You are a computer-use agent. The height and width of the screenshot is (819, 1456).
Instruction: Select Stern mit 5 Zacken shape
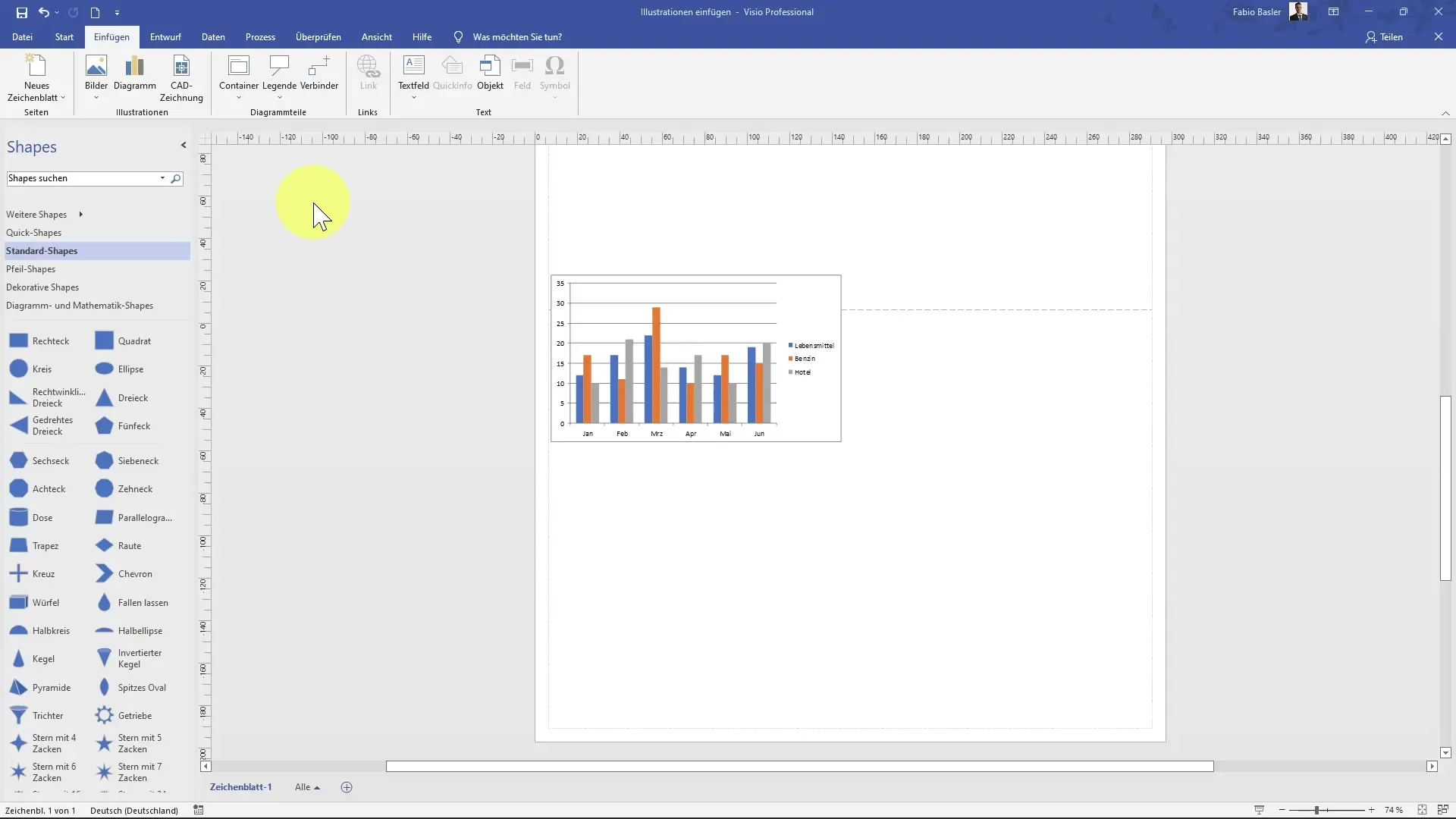pos(129,743)
